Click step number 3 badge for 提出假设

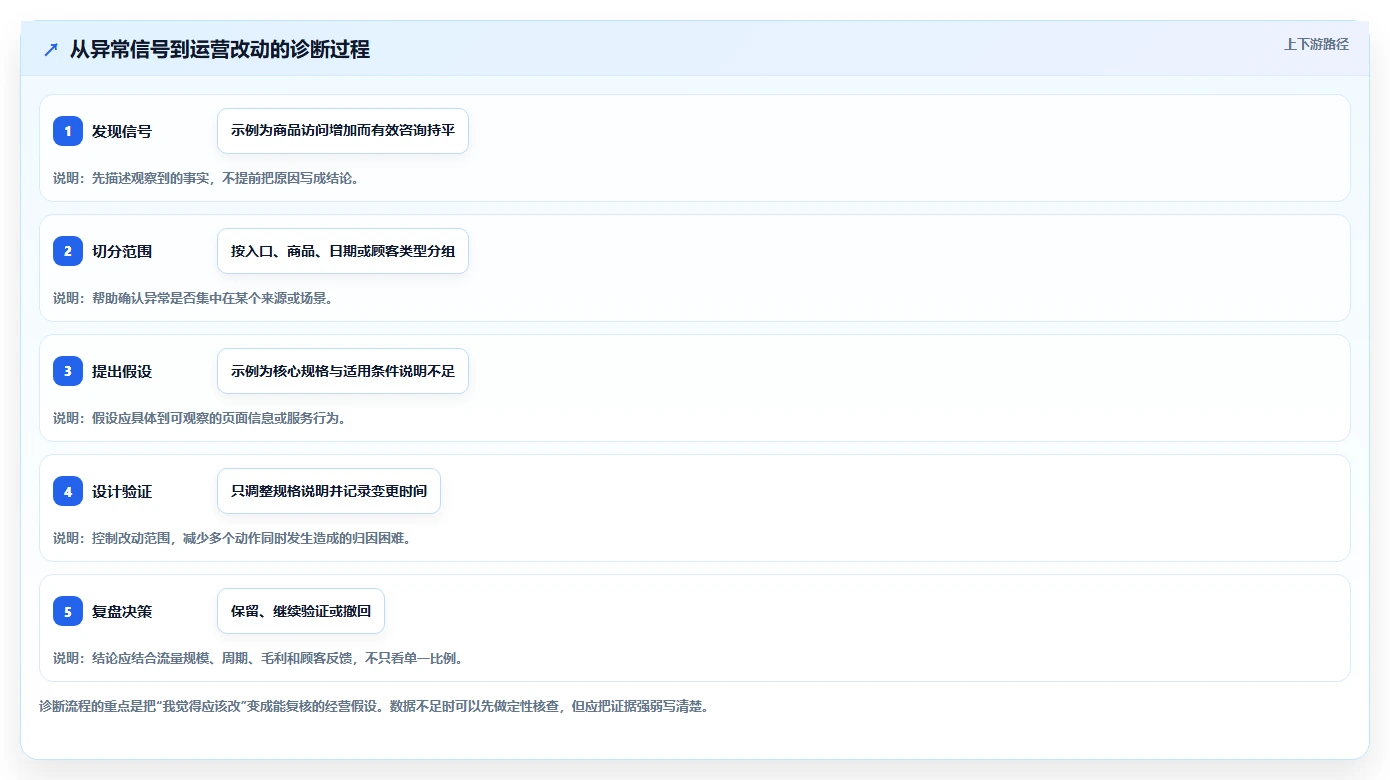pos(68,371)
